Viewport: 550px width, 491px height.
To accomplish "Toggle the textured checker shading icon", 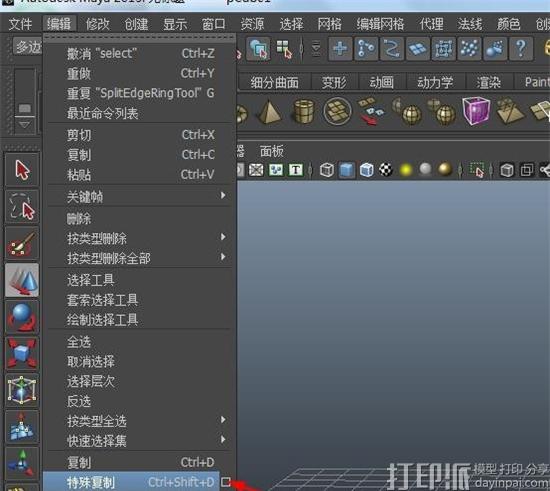I will pos(386,170).
